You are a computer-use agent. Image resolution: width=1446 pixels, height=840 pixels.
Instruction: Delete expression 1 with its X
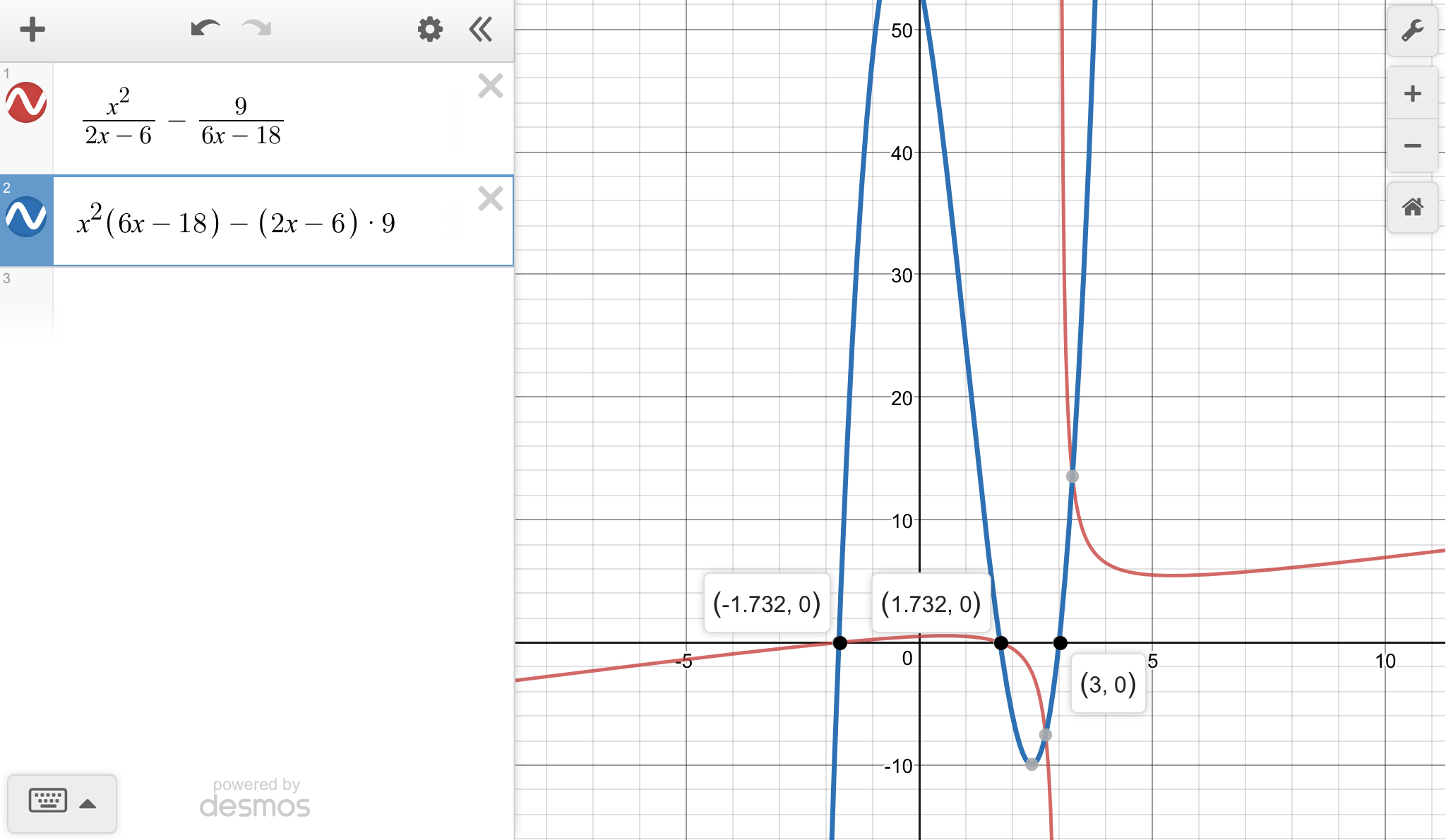(x=490, y=86)
